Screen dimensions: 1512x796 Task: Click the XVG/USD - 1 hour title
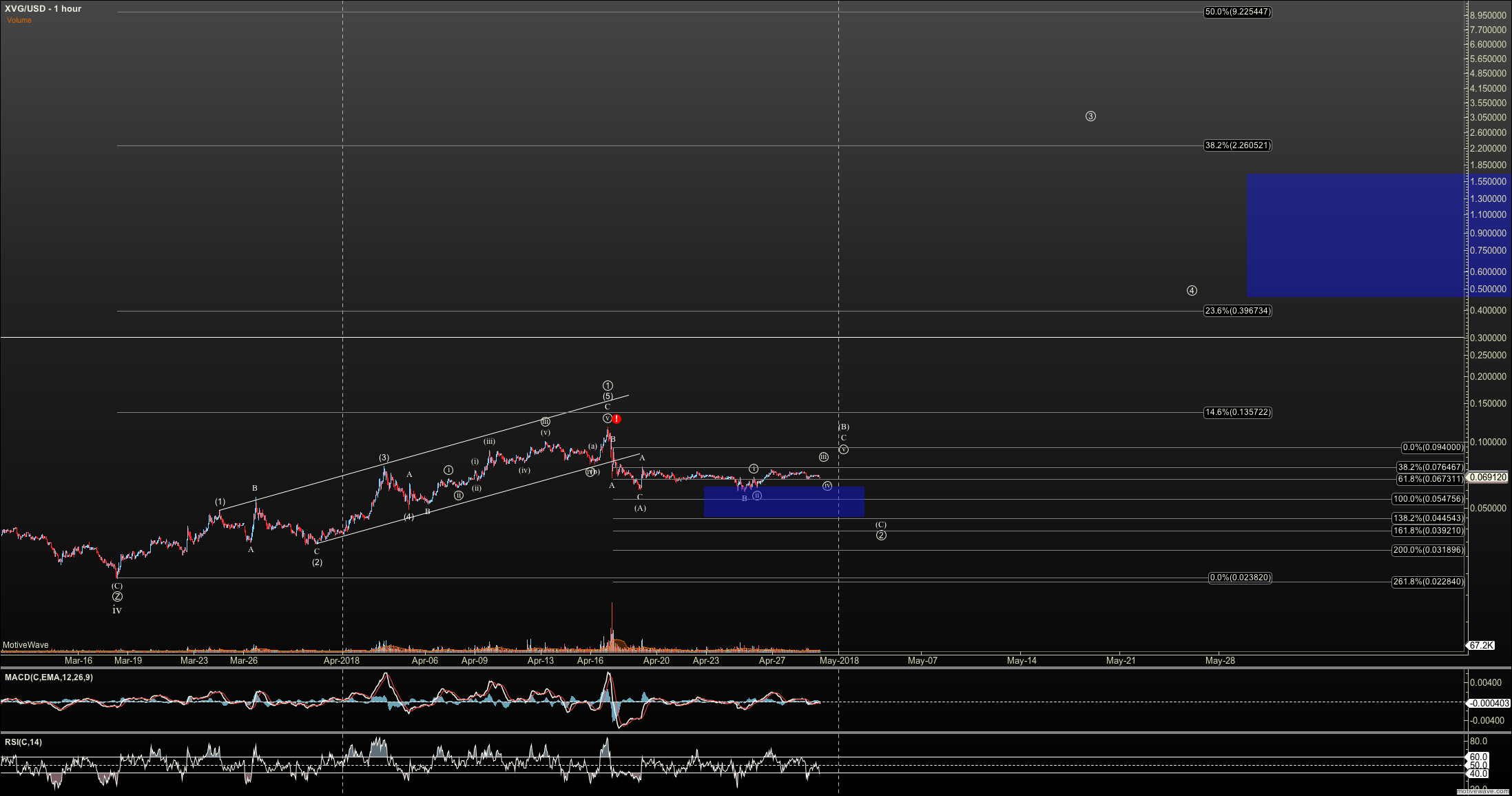coord(43,8)
